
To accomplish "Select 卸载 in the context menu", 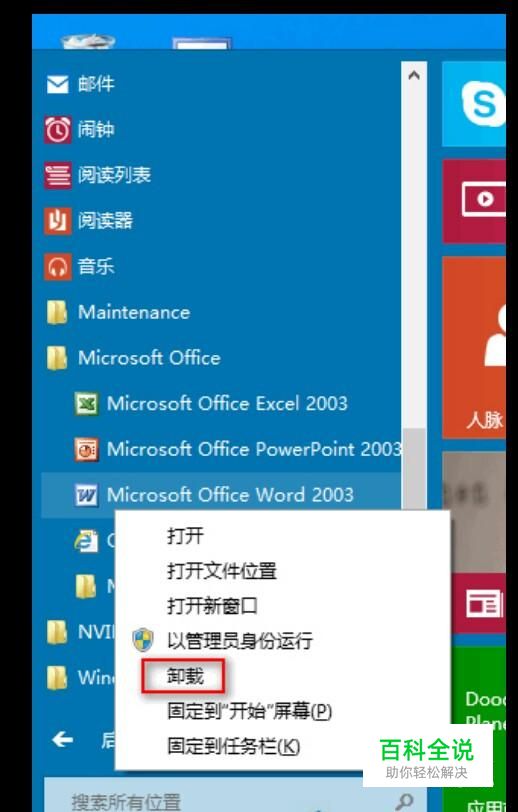I will 185,676.
